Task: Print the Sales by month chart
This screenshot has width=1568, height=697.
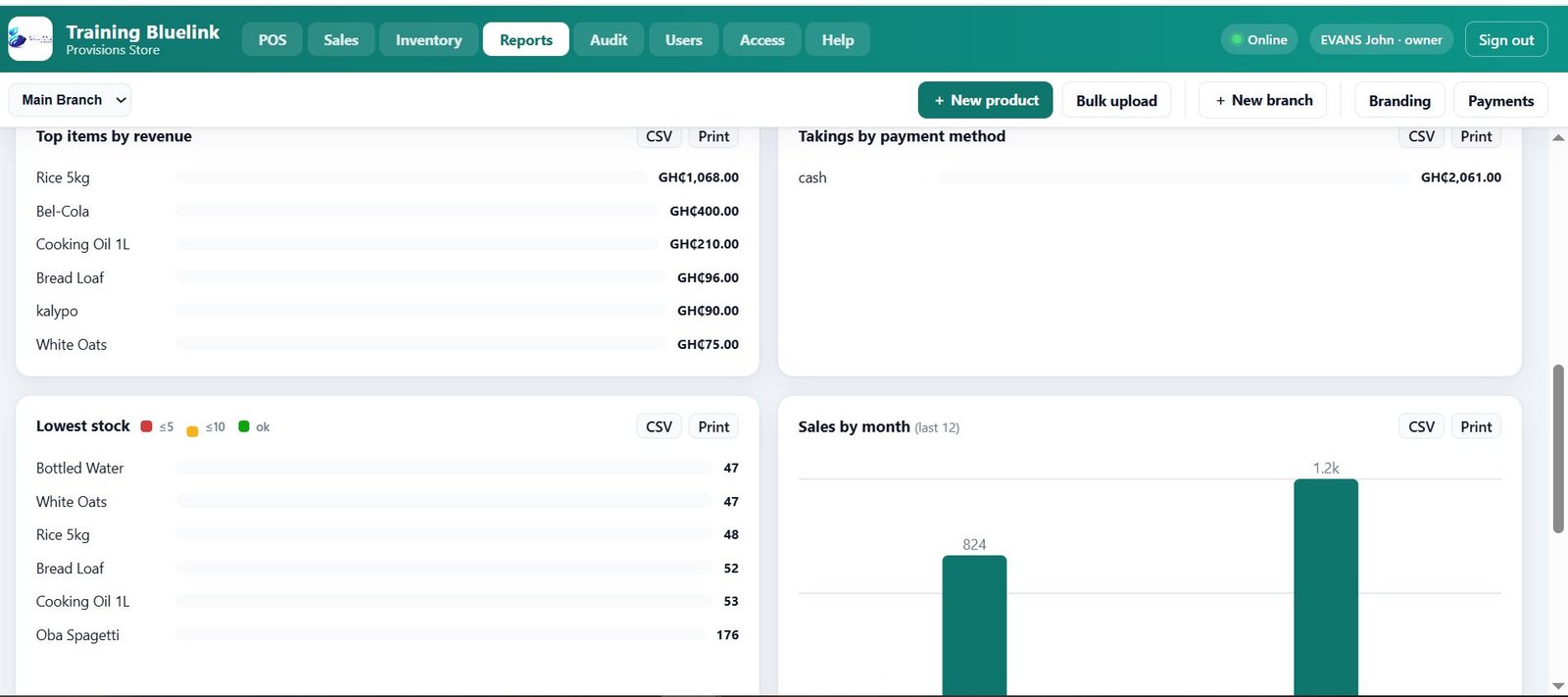Action: point(1476,426)
